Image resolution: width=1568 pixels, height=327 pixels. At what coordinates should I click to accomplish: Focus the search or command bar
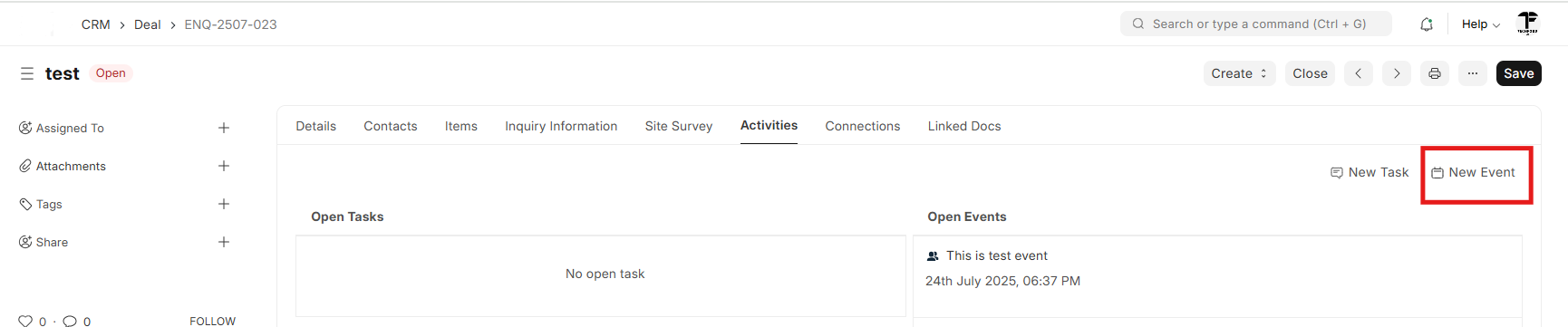pyautogui.click(x=1256, y=24)
